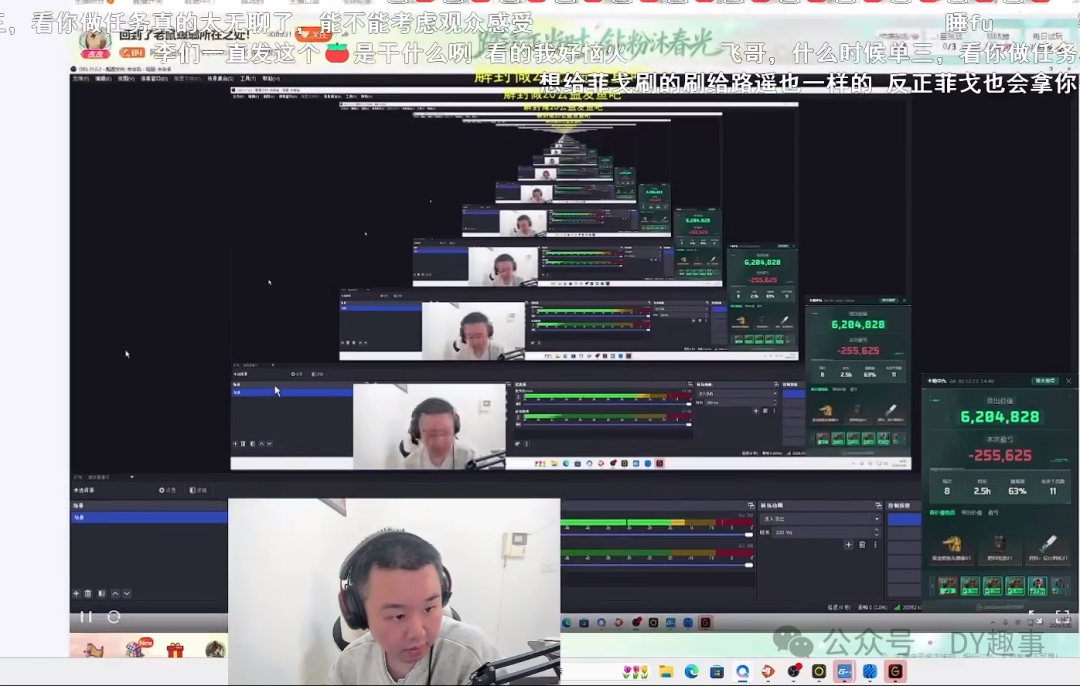Move scene up in the outermost OBS window

pyautogui.click(x=115, y=593)
